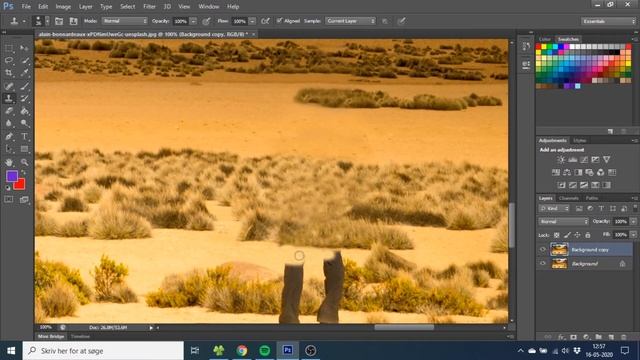Select the Blur tool
The image size is (640, 360).
9,123
